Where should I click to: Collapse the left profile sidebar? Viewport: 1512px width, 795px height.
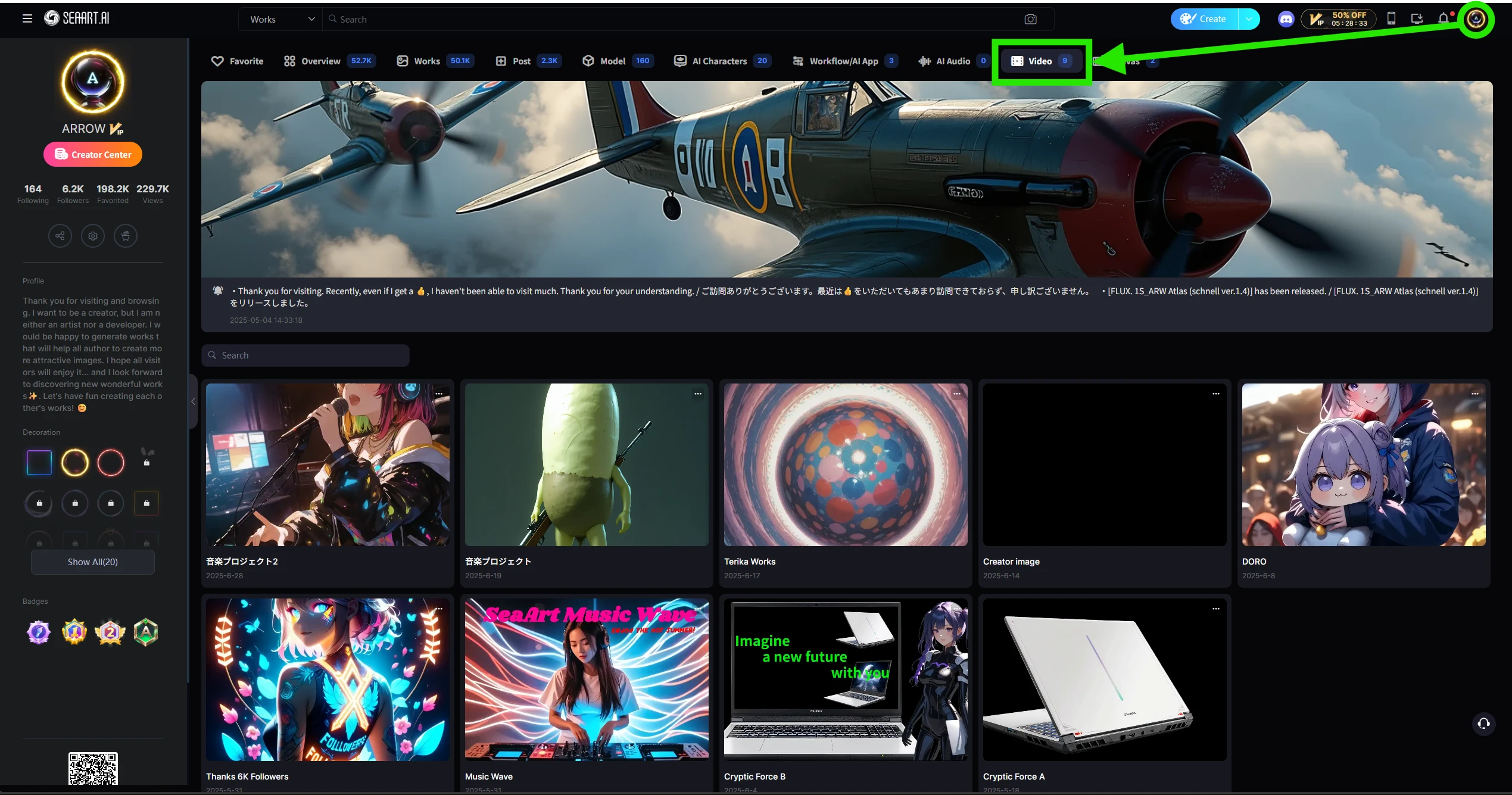[193, 401]
